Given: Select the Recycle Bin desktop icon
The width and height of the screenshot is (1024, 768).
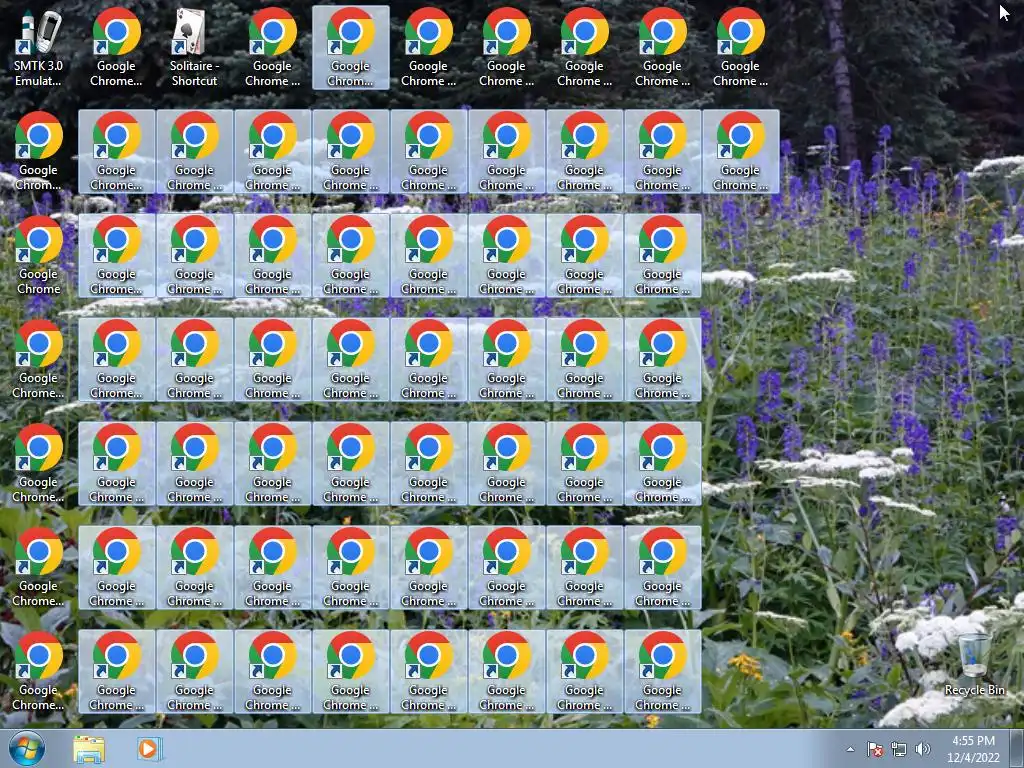Looking at the screenshot, I should [974, 665].
